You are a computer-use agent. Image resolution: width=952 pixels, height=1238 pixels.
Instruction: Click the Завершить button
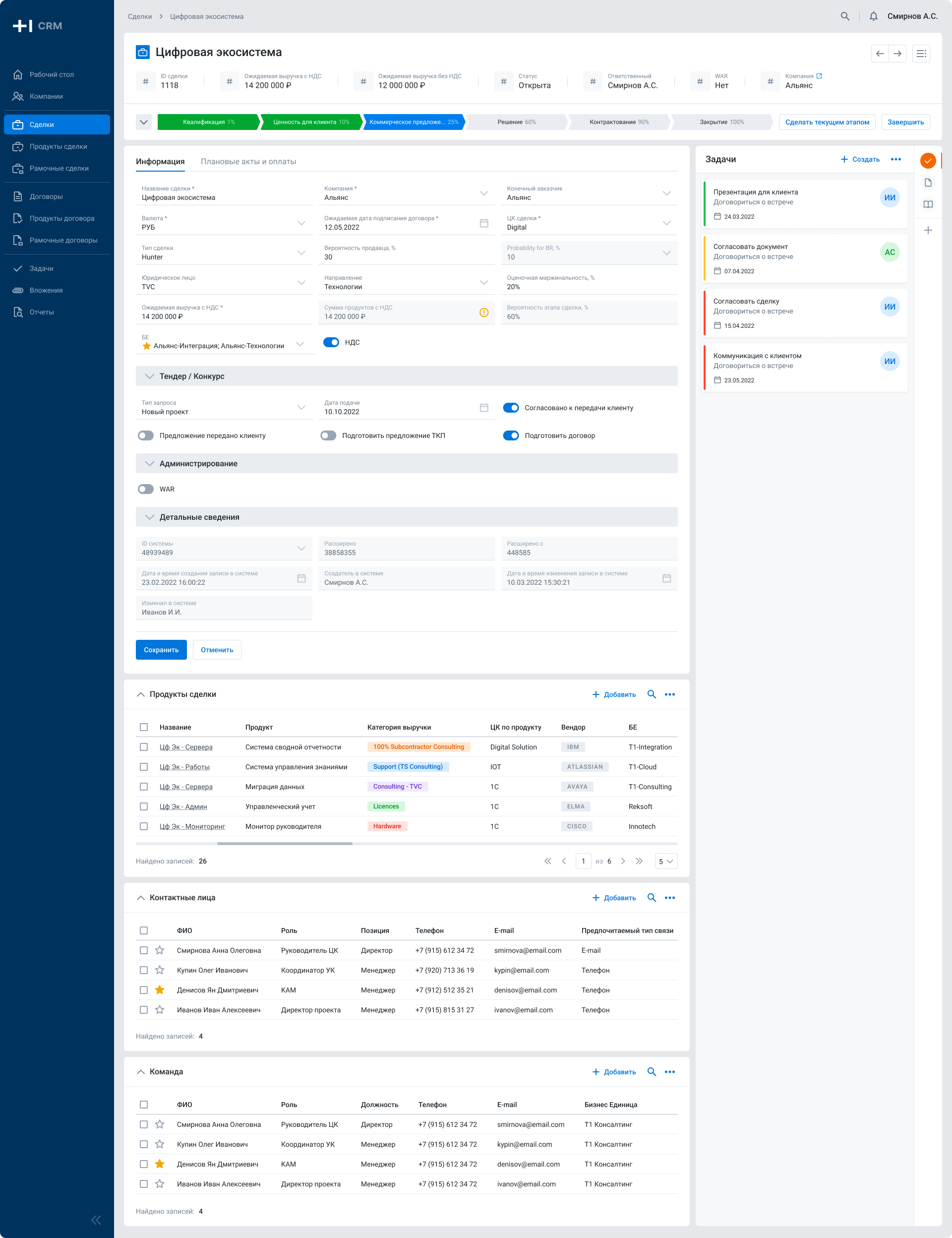pyautogui.click(x=905, y=122)
